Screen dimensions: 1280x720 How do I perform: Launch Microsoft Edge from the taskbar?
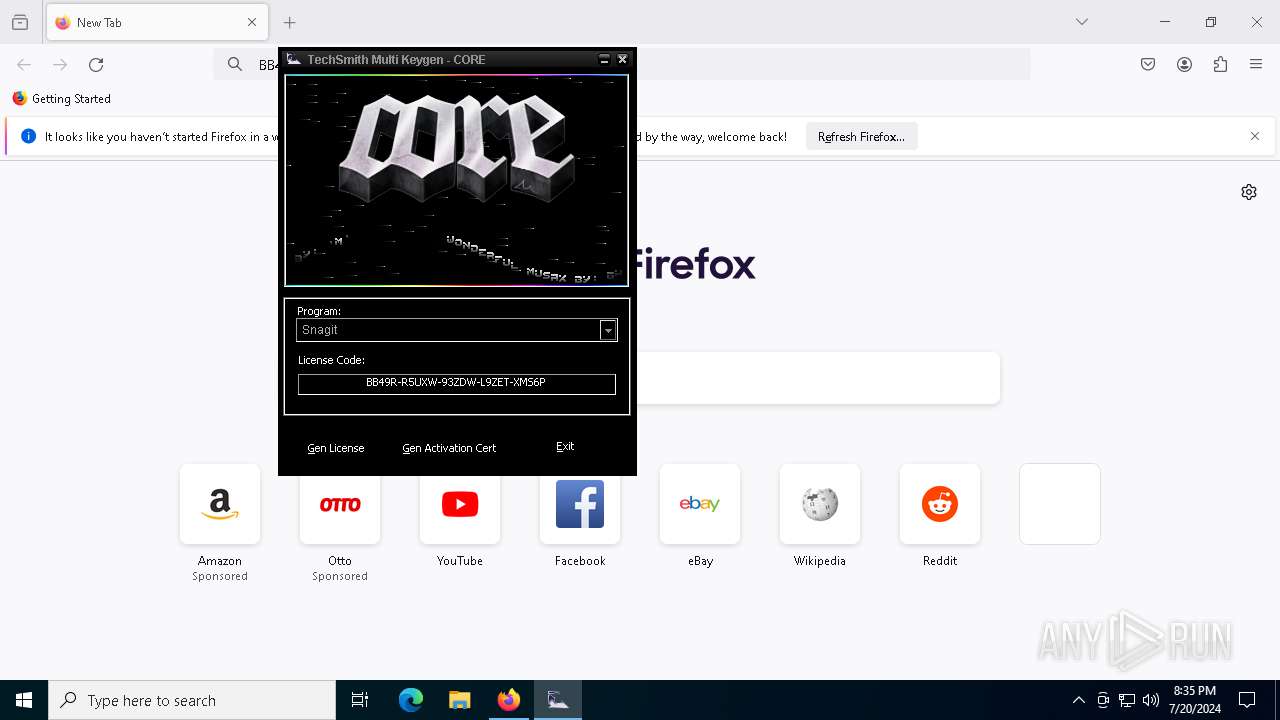point(411,701)
